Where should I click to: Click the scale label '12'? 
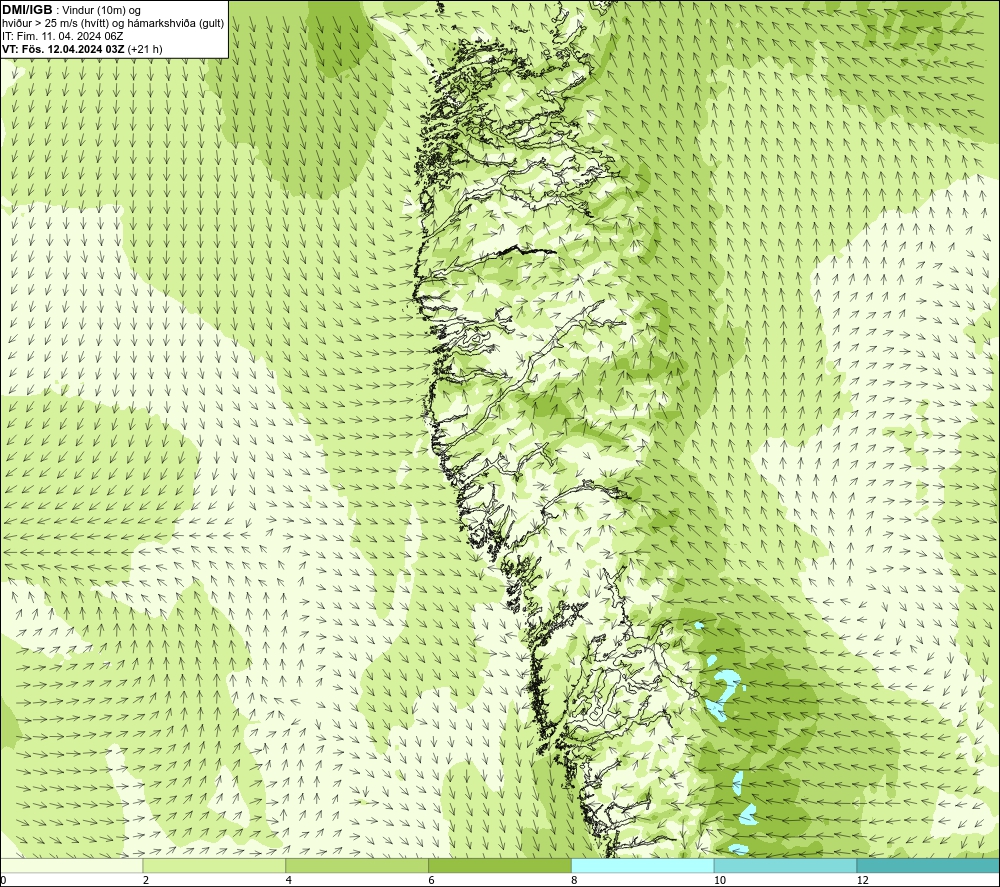[x=863, y=880]
